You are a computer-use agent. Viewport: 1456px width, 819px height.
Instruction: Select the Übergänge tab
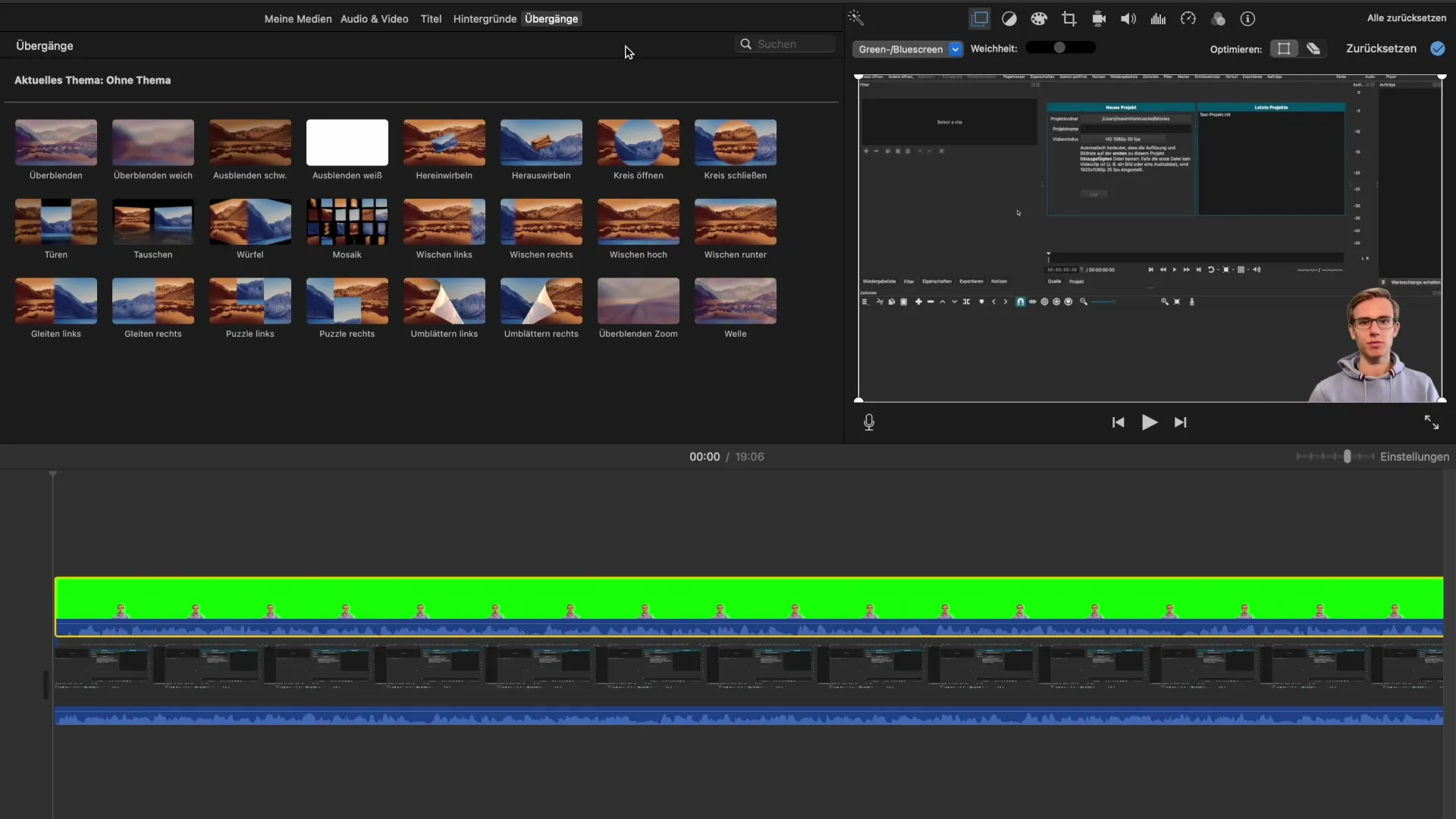[551, 19]
